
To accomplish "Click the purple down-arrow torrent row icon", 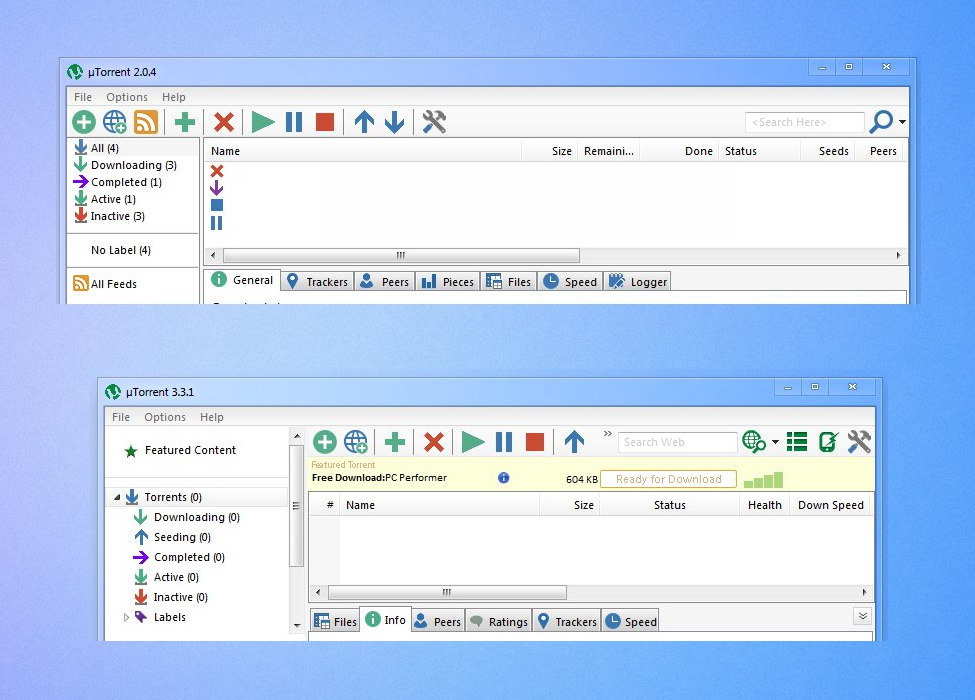I will click(216, 188).
